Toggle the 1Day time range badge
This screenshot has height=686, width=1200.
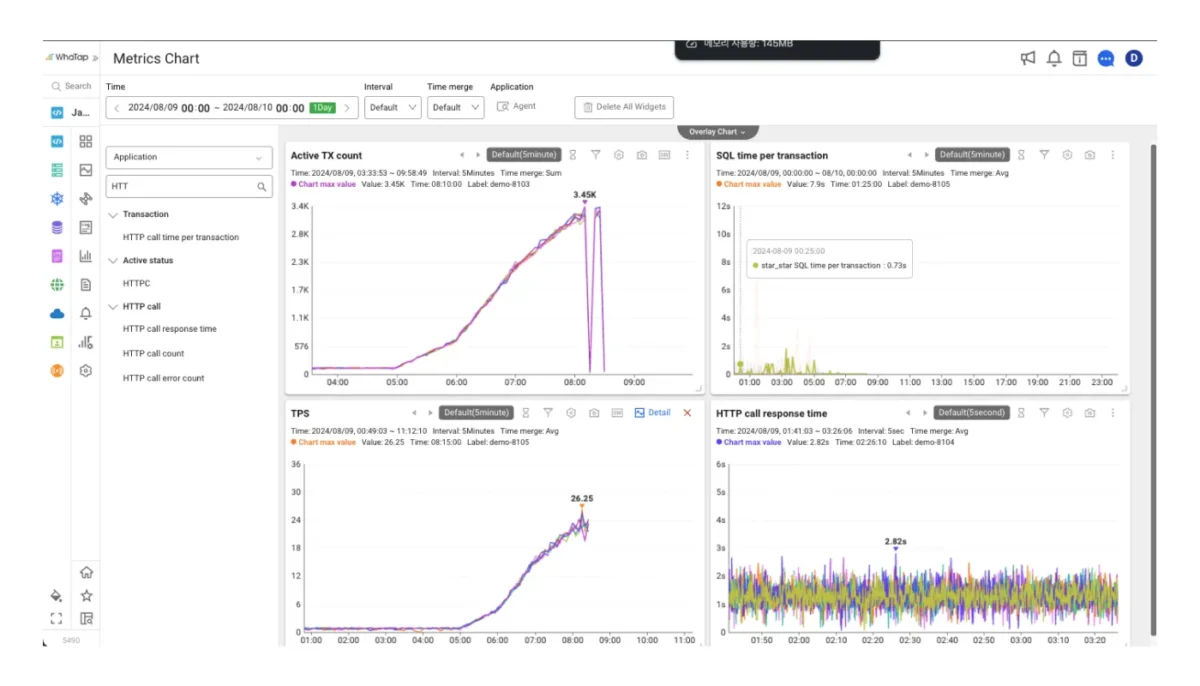coord(322,108)
